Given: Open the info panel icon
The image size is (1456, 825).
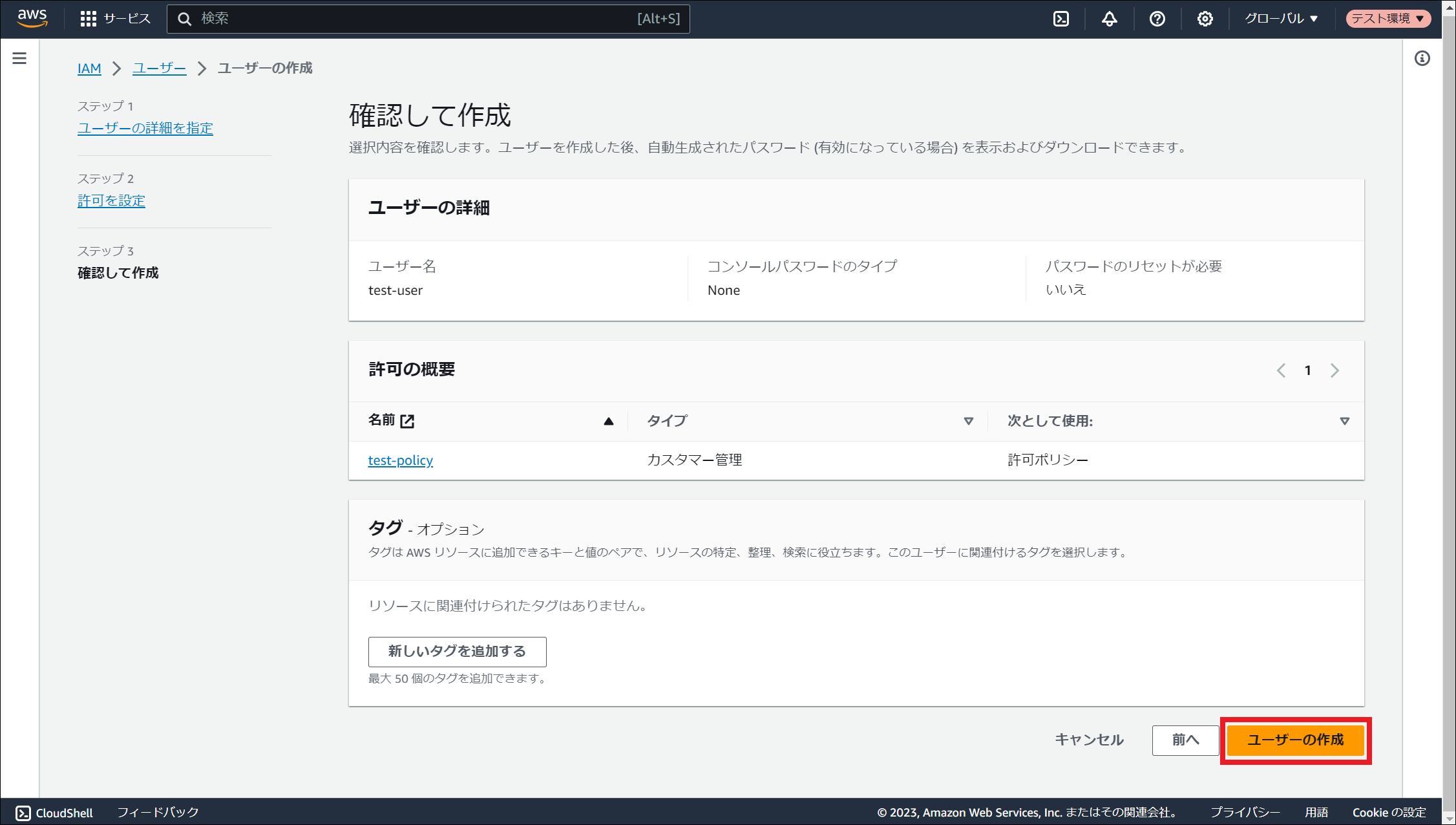Looking at the screenshot, I should coord(1422,59).
